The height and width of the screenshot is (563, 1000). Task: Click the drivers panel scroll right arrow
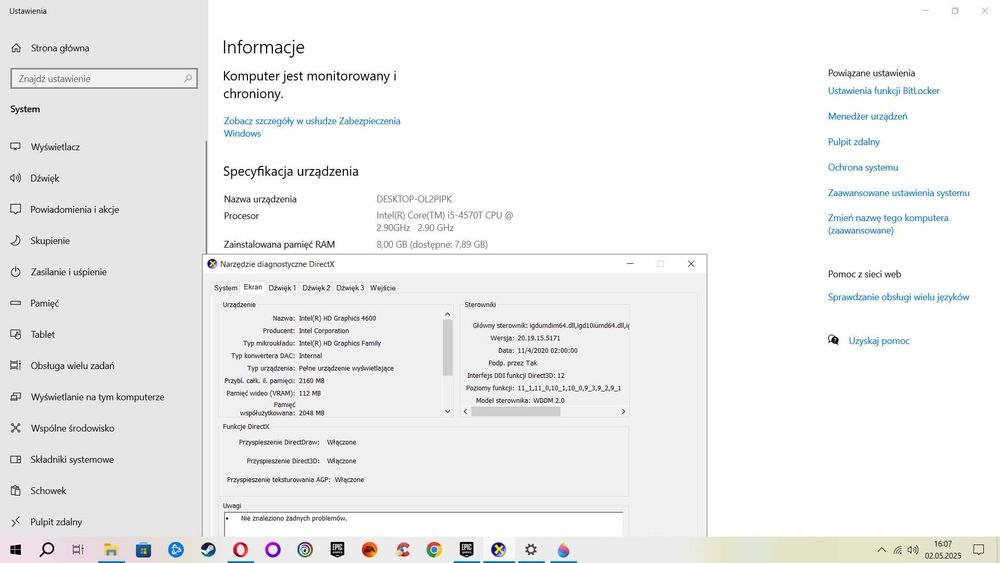tap(623, 411)
